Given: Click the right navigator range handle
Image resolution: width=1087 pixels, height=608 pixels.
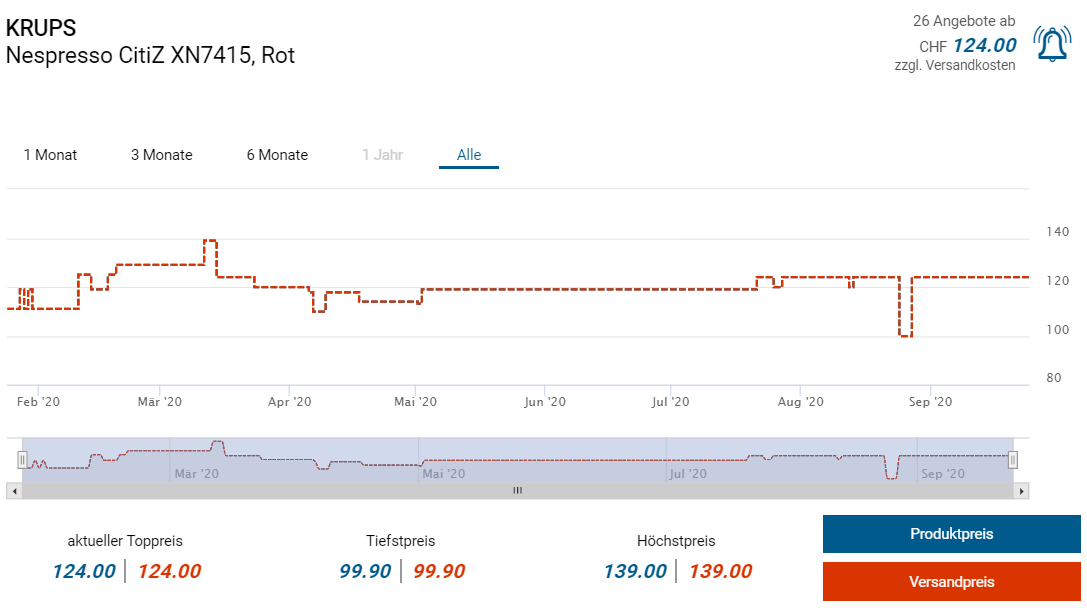Looking at the screenshot, I should tap(1013, 460).
